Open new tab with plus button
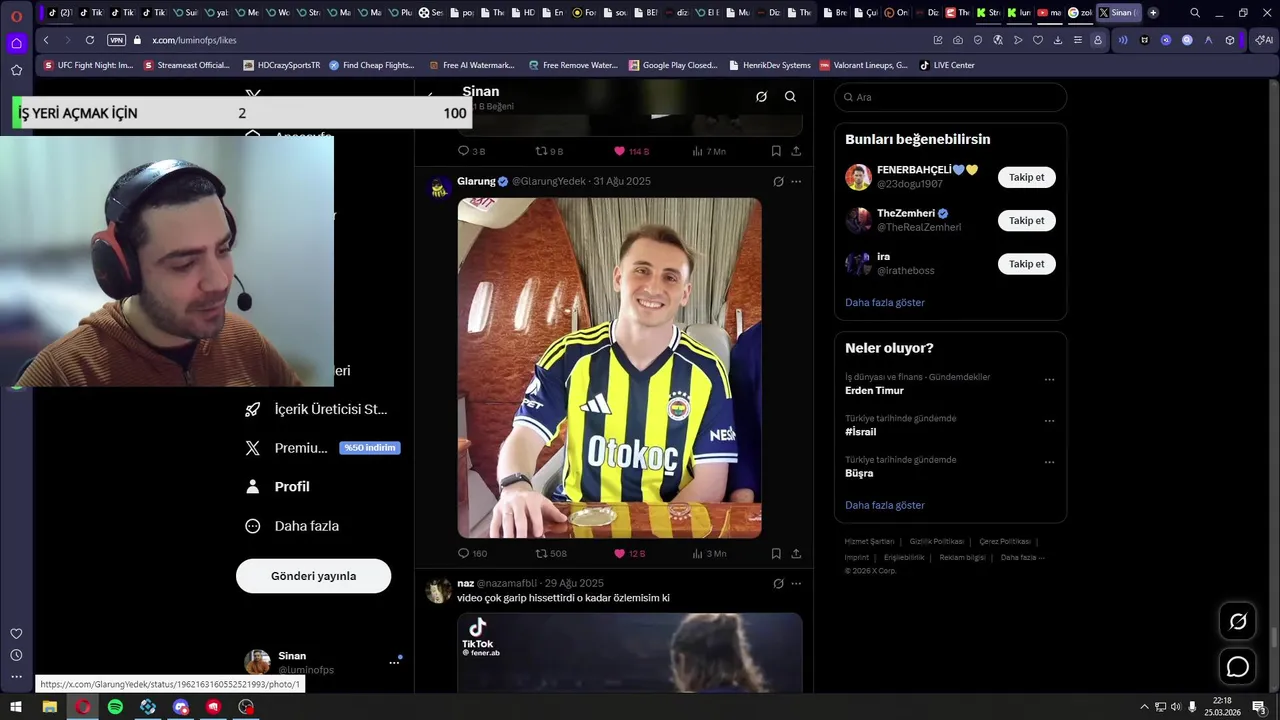The height and width of the screenshot is (720, 1280). [1153, 13]
